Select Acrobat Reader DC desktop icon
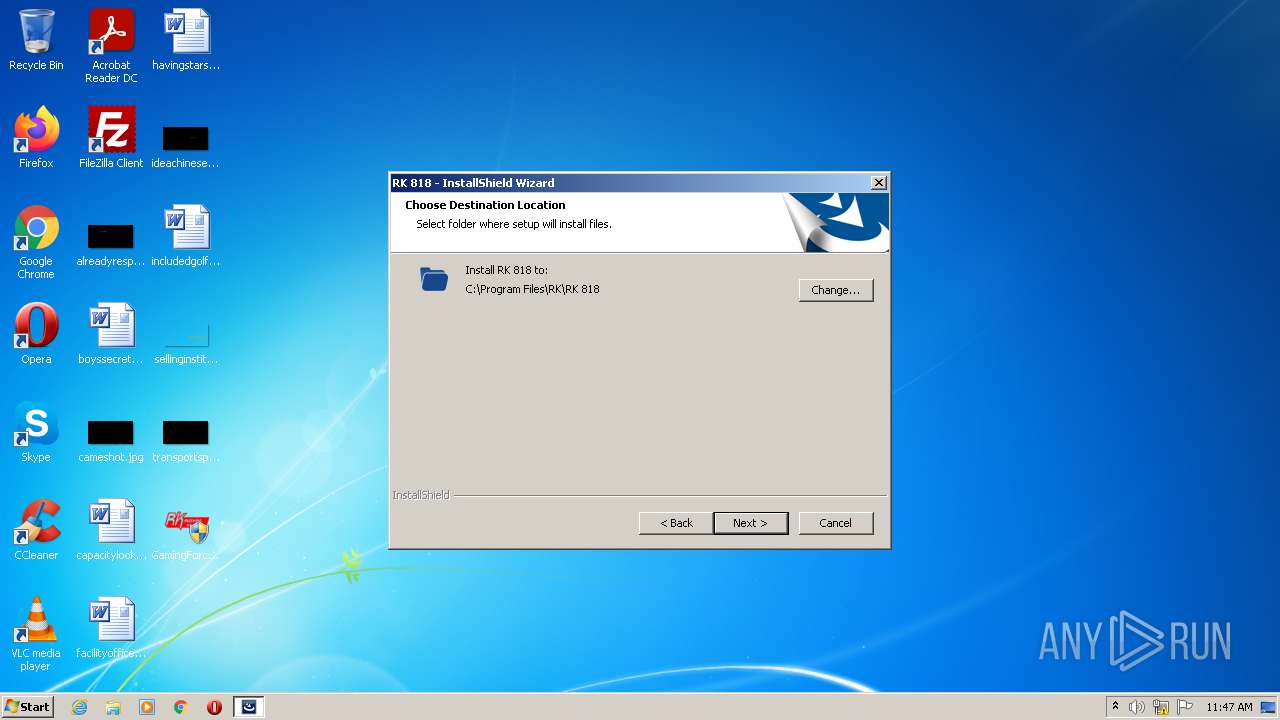Screen dimensions: 1280x720 (111, 45)
